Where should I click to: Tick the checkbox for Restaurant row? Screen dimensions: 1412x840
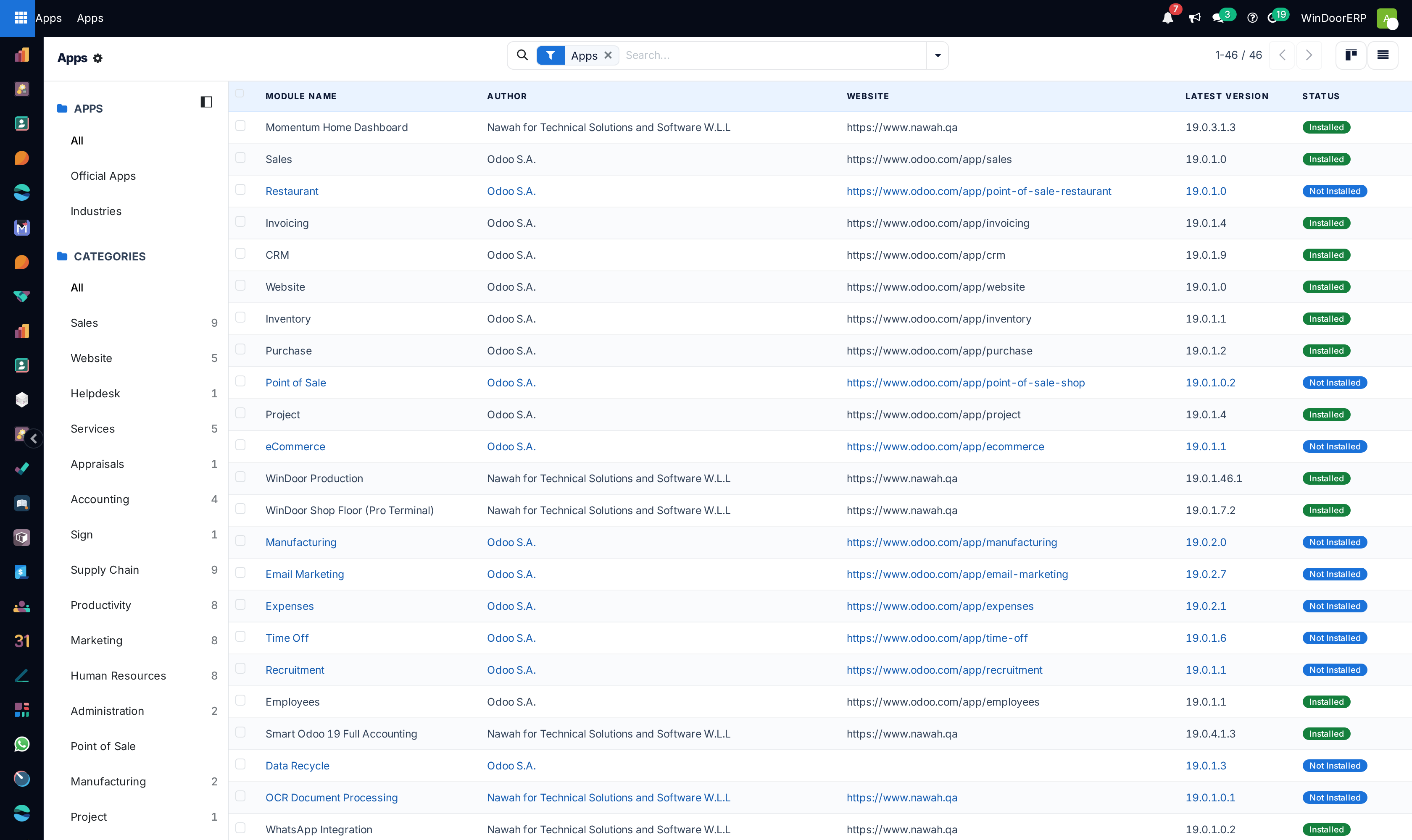240,189
